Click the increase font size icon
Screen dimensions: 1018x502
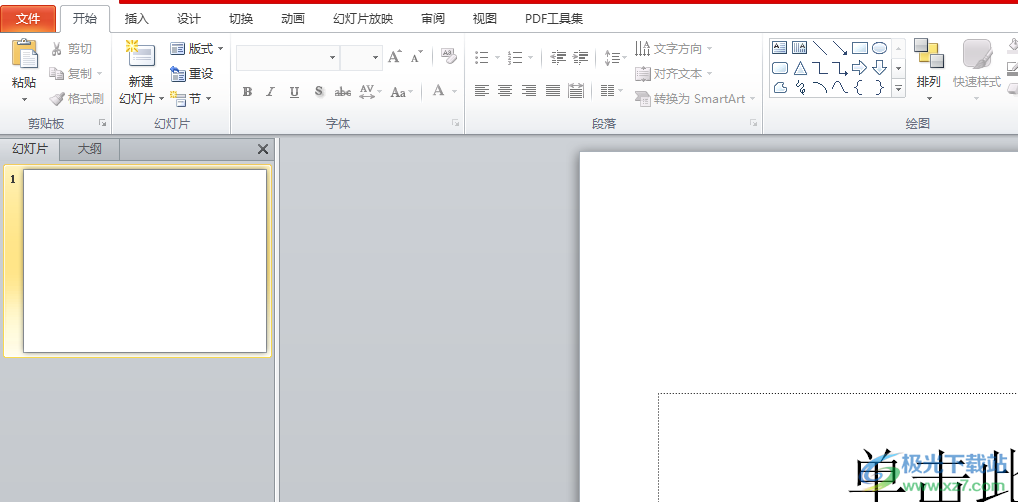tap(395, 58)
